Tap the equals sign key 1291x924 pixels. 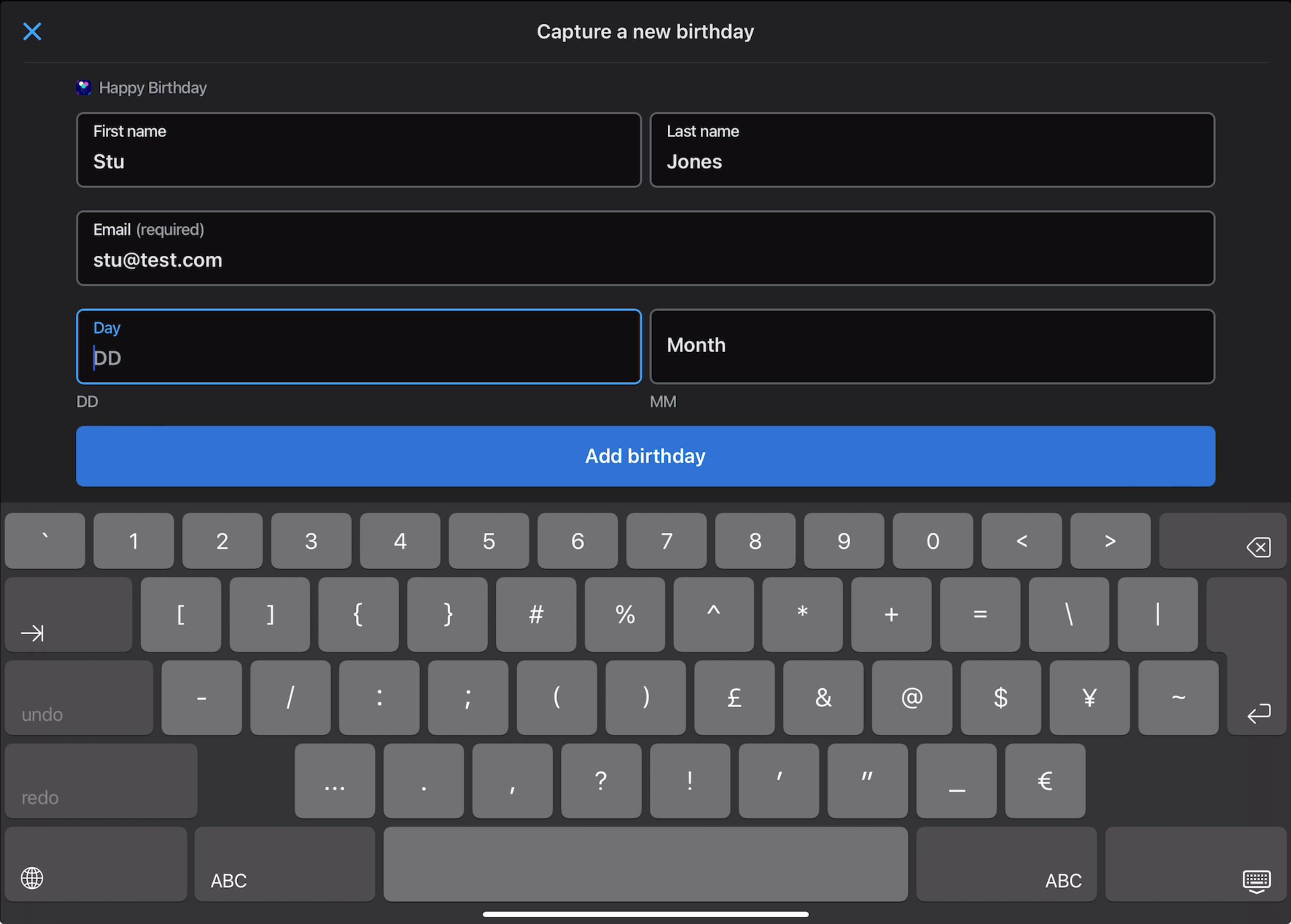pyautogui.click(x=980, y=614)
